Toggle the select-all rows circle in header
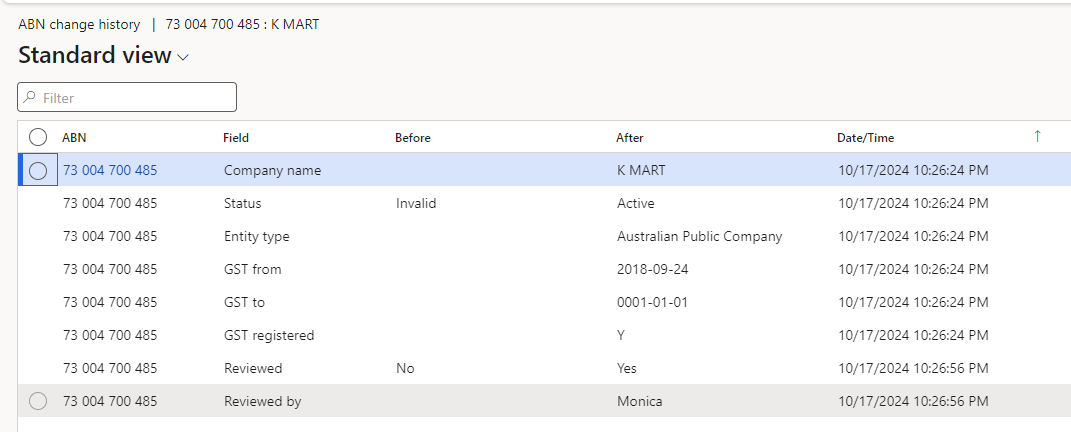 click(38, 138)
